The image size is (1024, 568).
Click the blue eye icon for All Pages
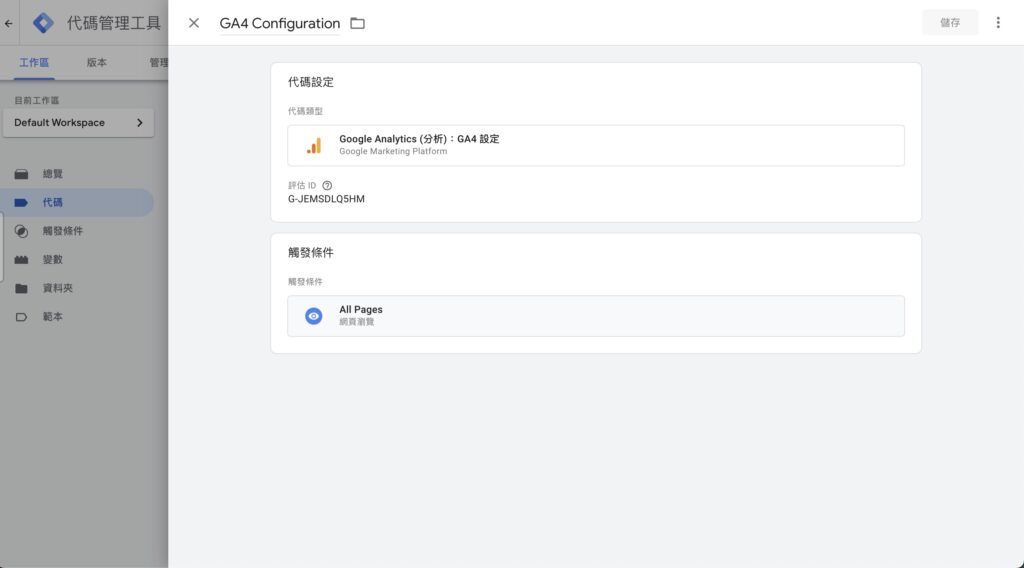[x=313, y=316]
